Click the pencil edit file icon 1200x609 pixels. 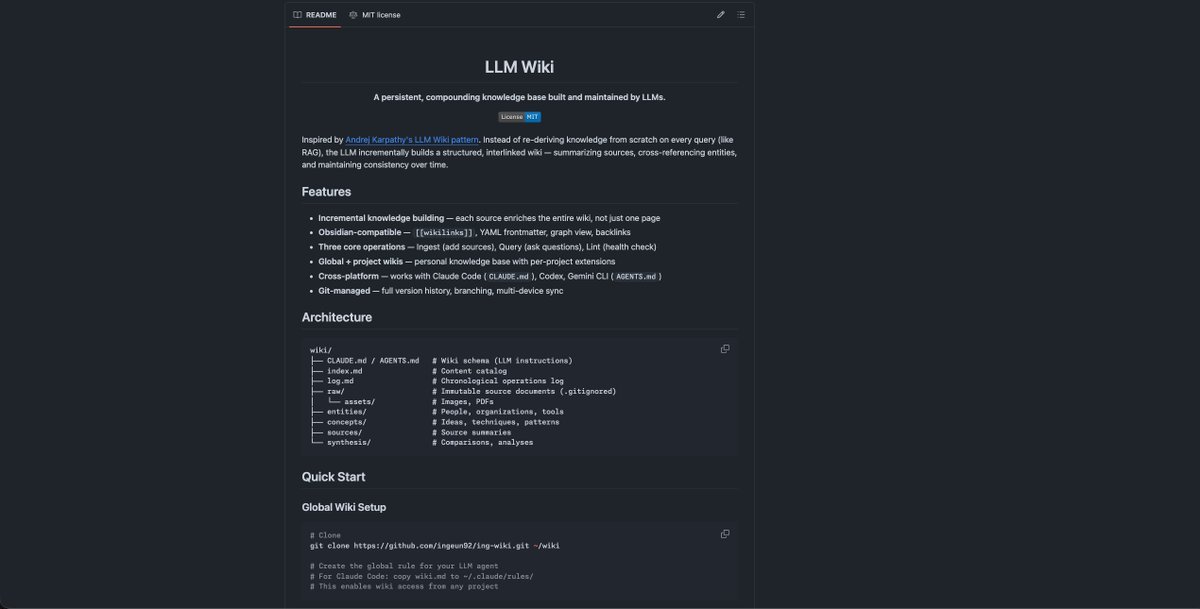pos(720,15)
